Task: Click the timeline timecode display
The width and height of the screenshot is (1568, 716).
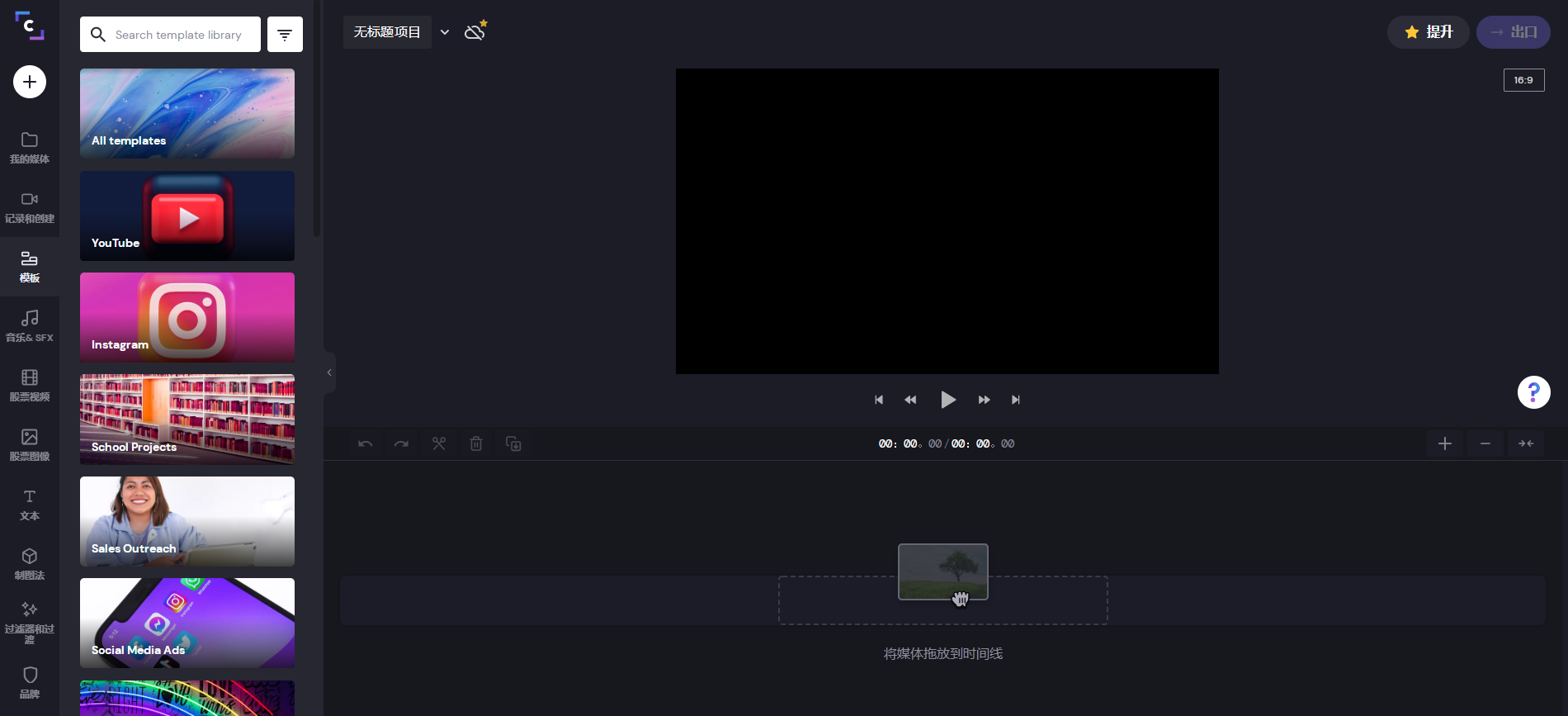Action: pos(947,444)
